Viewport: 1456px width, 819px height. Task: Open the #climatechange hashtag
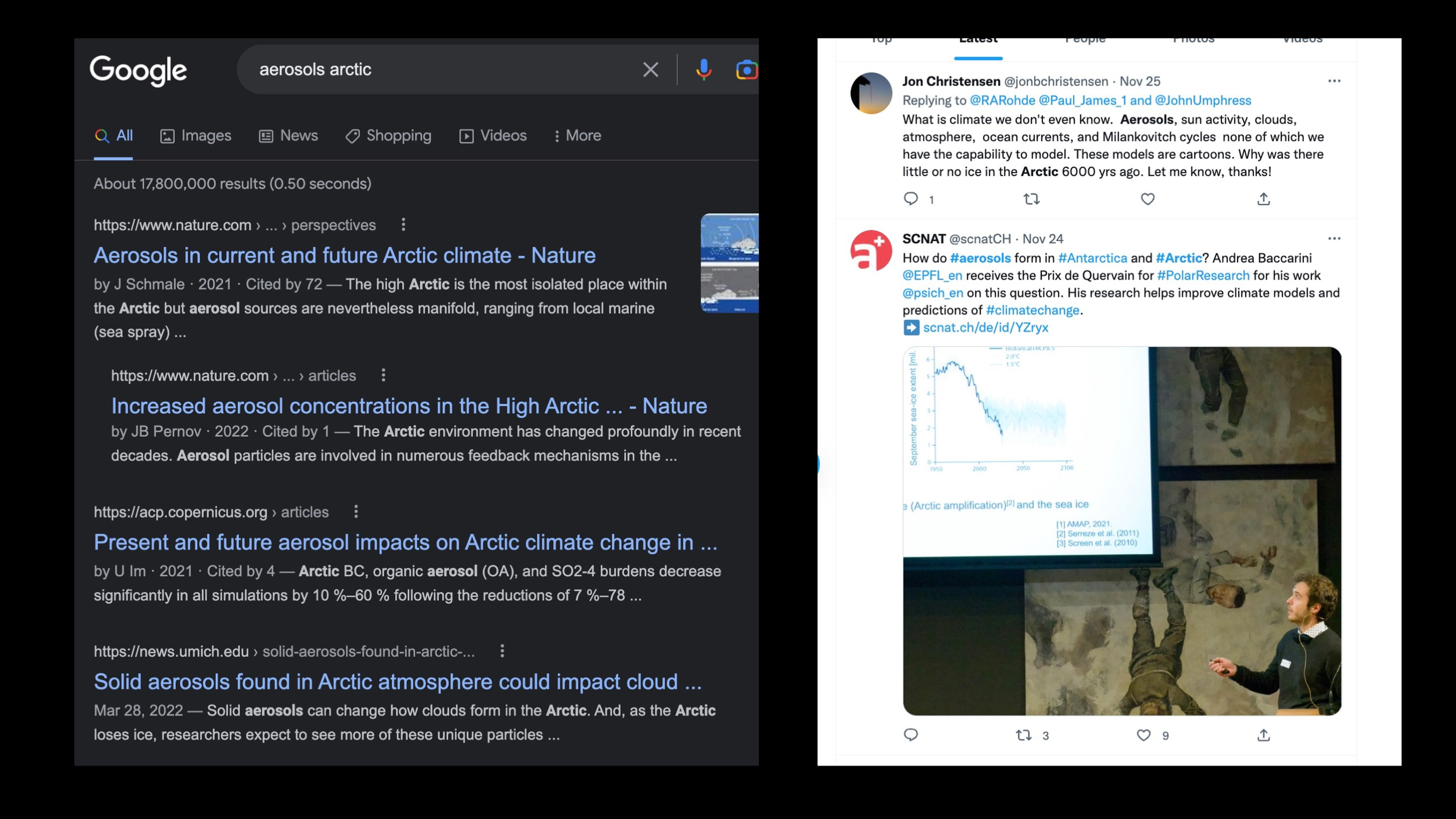(1033, 311)
